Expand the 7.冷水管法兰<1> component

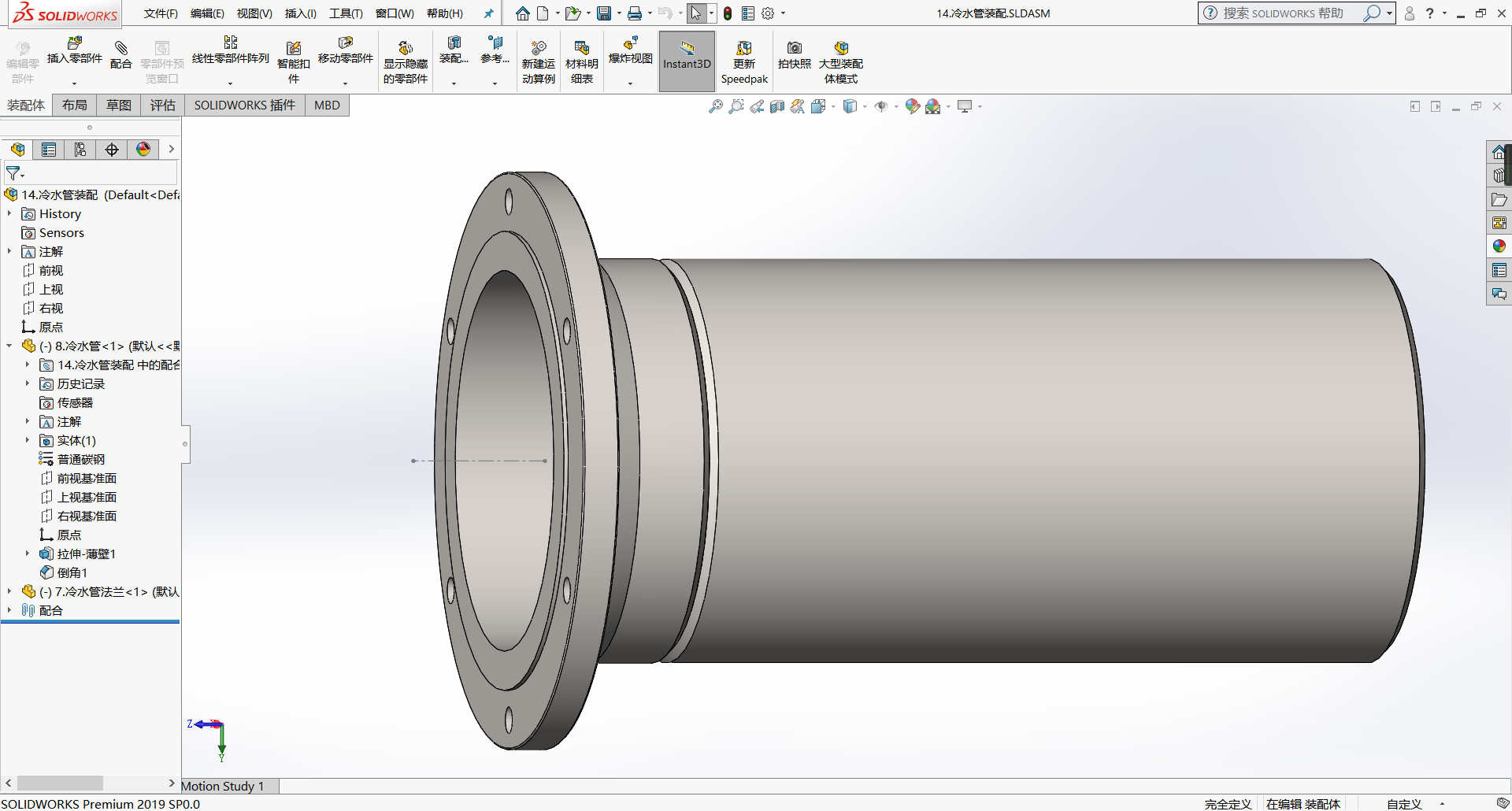pyautogui.click(x=9, y=591)
